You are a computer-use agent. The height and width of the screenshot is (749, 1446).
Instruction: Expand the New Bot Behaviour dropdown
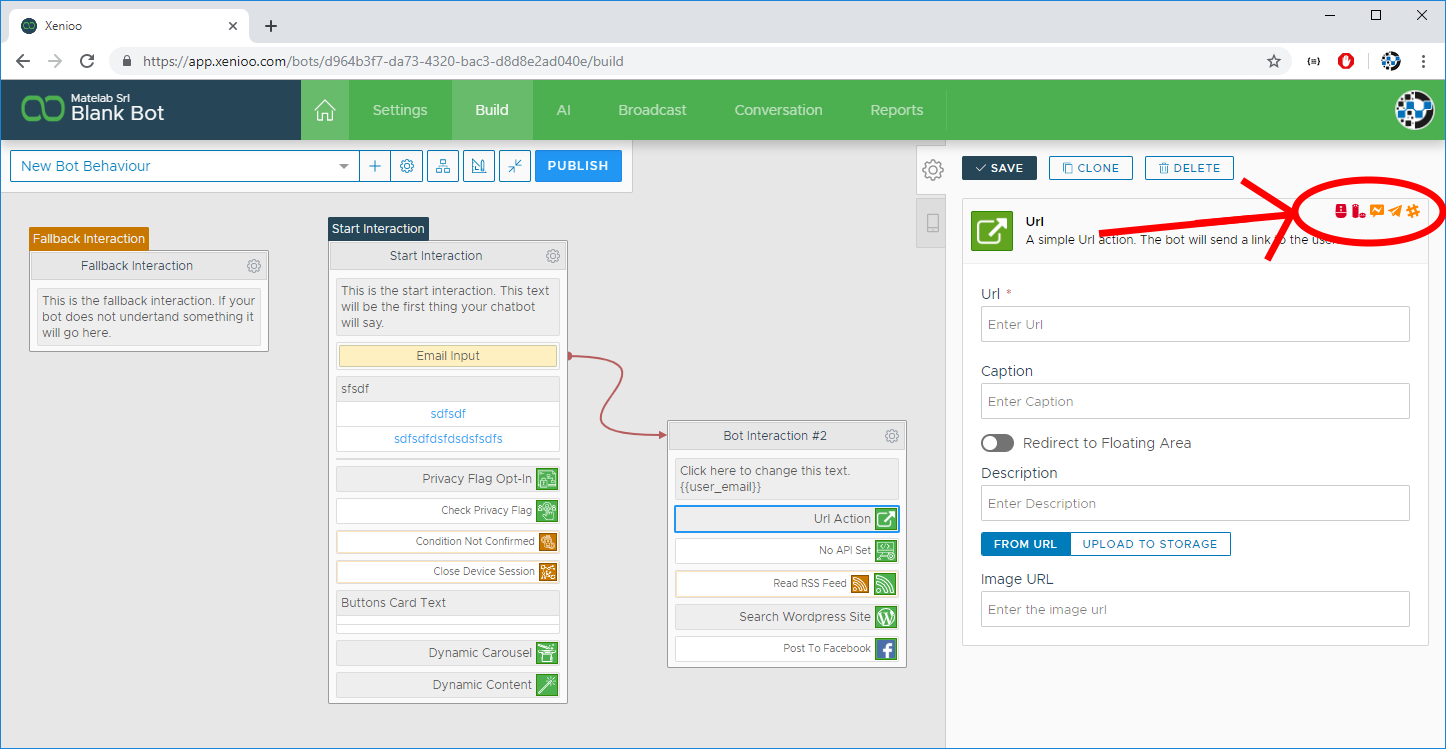pyautogui.click(x=344, y=166)
